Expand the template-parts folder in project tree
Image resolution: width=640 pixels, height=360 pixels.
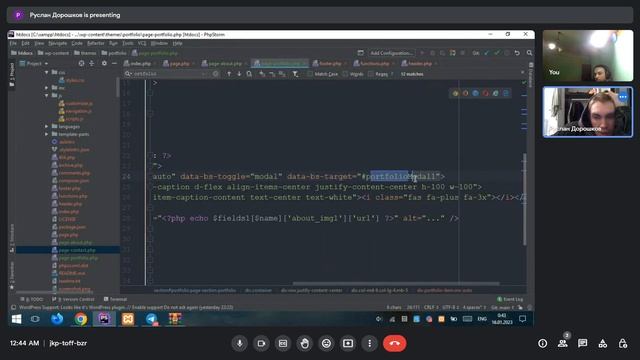47,134
